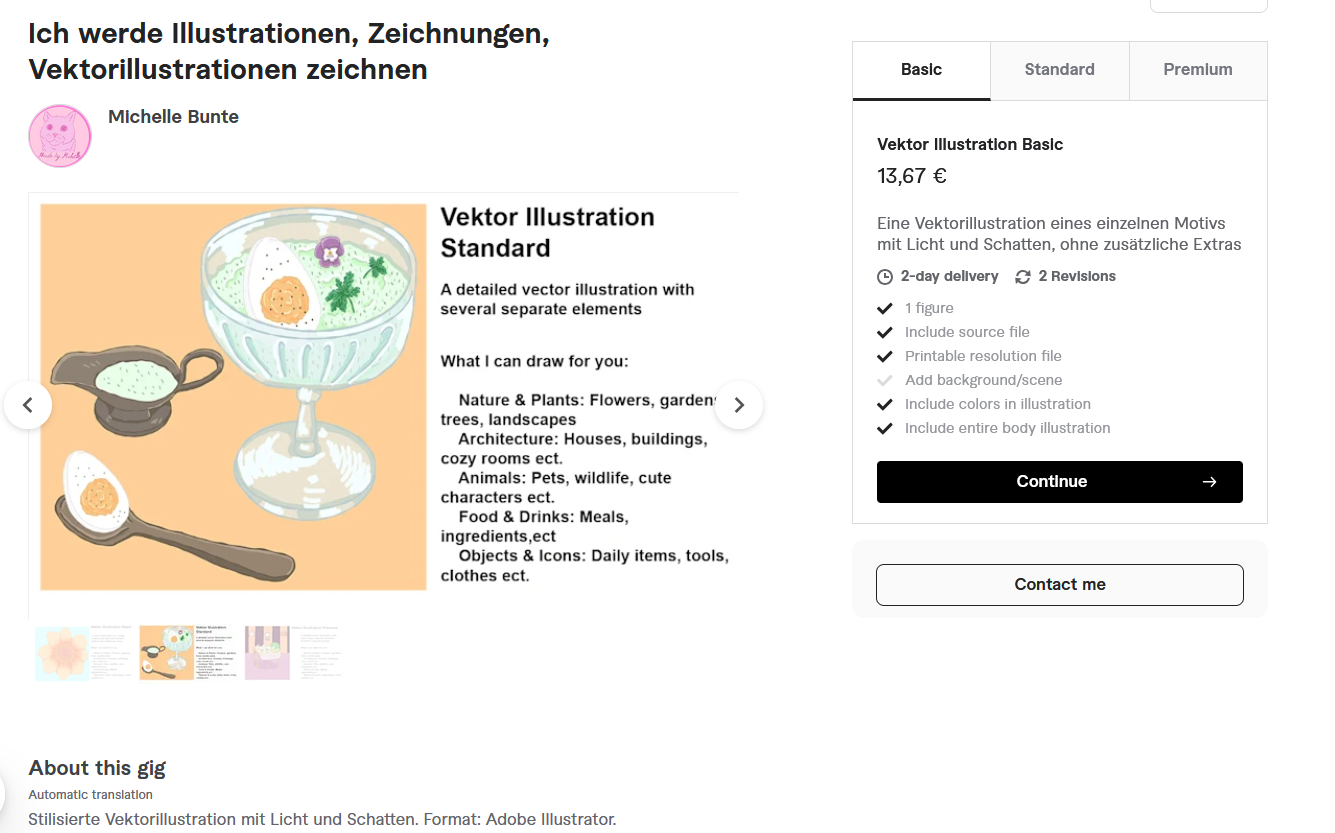
Task: Click the main Vektor Illustration Standard image
Action: pos(384,397)
